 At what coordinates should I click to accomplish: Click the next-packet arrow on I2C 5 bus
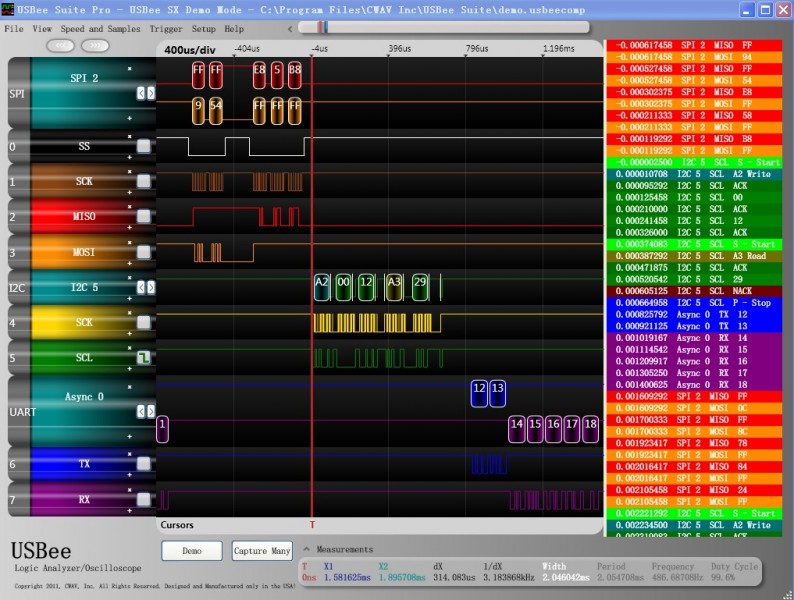coord(151,289)
